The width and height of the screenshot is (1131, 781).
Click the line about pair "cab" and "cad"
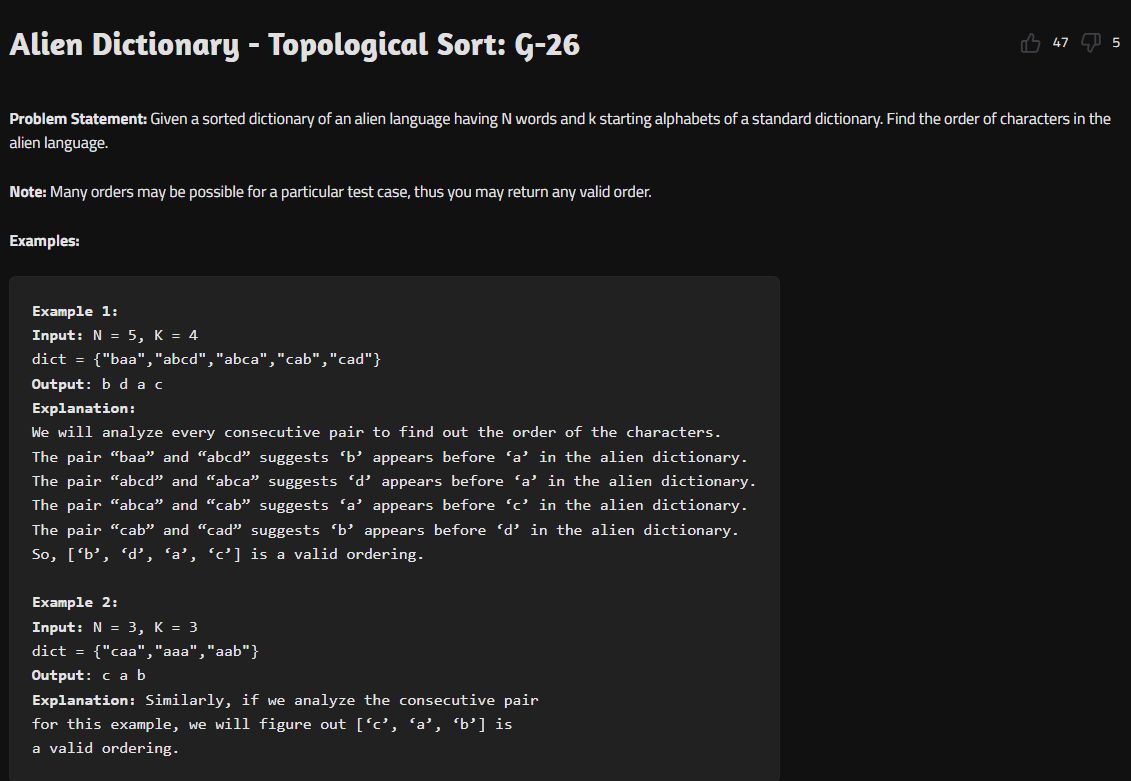tap(385, 530)
